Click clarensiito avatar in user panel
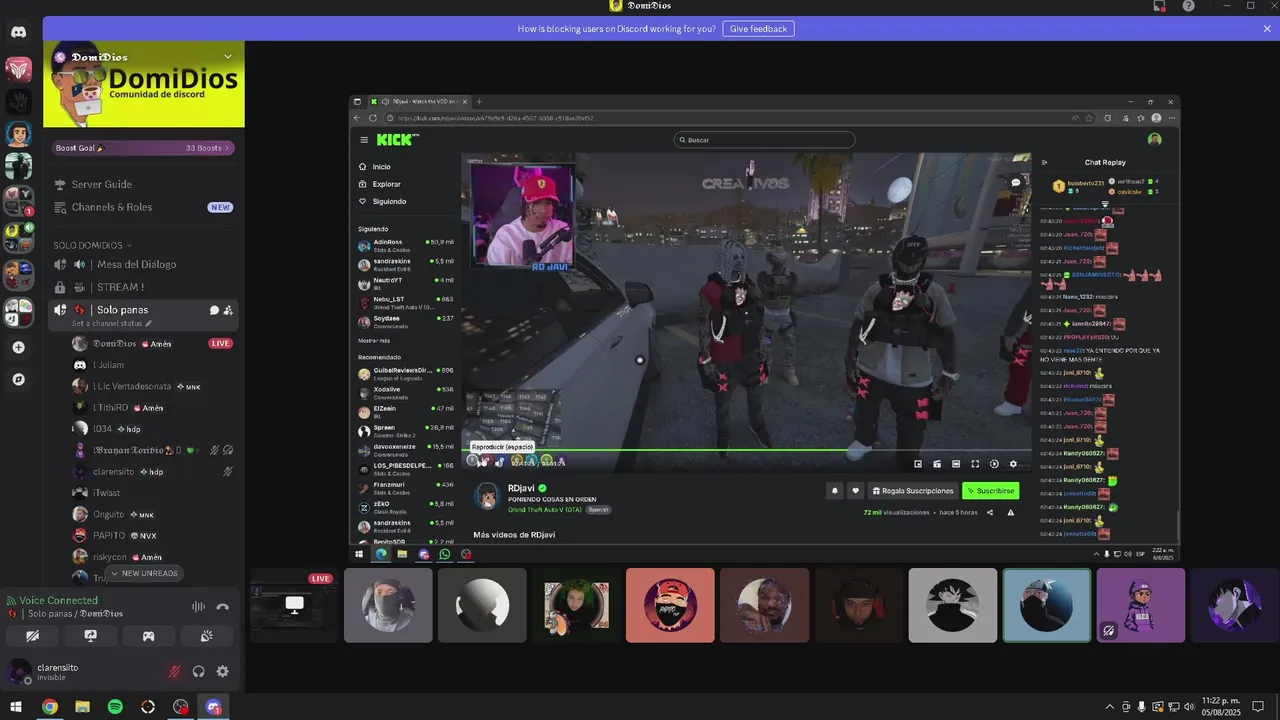Image resolution: width=1280 pixels, height=720 pixels. [19, 672]
